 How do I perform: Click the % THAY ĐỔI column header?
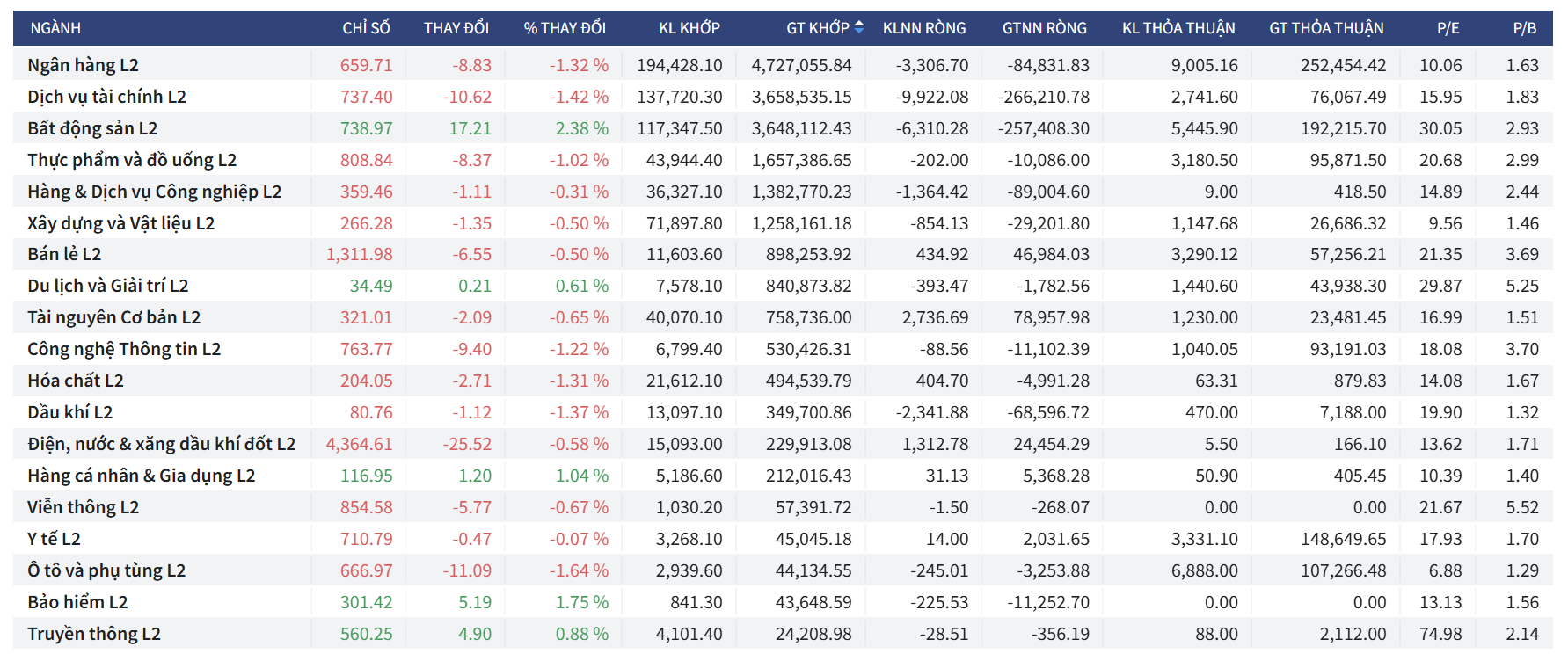(x=565, y=28)
